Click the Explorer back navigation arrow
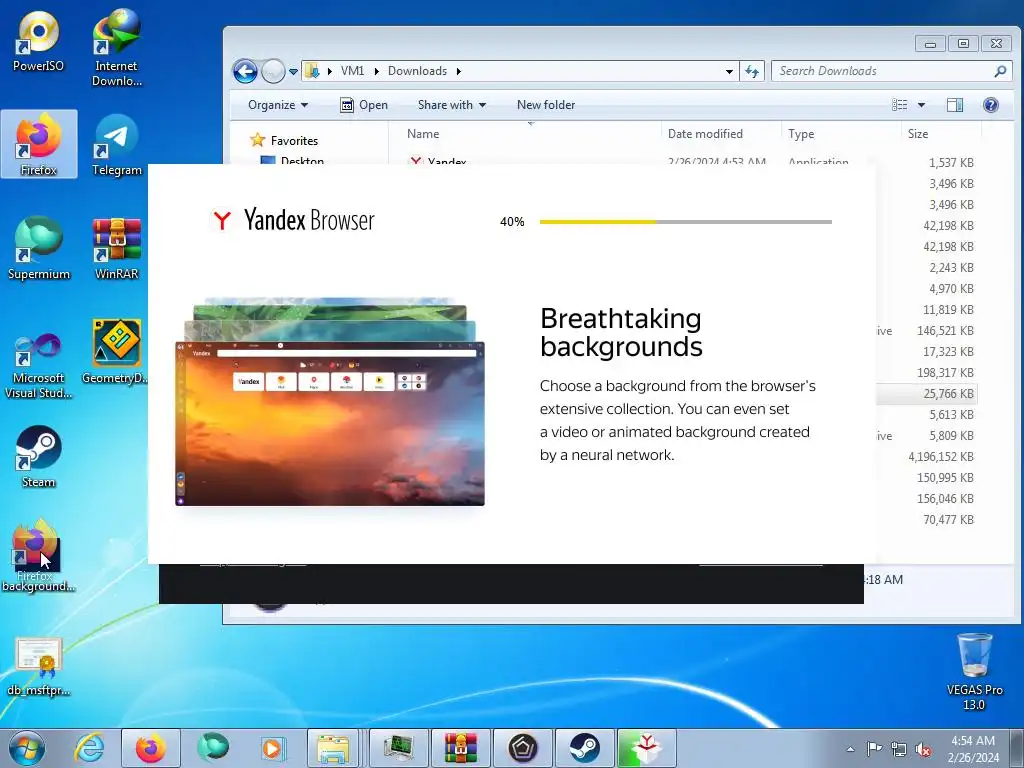Image resolution: width=1024 pixels, height=768 pixels. [246, 71]
